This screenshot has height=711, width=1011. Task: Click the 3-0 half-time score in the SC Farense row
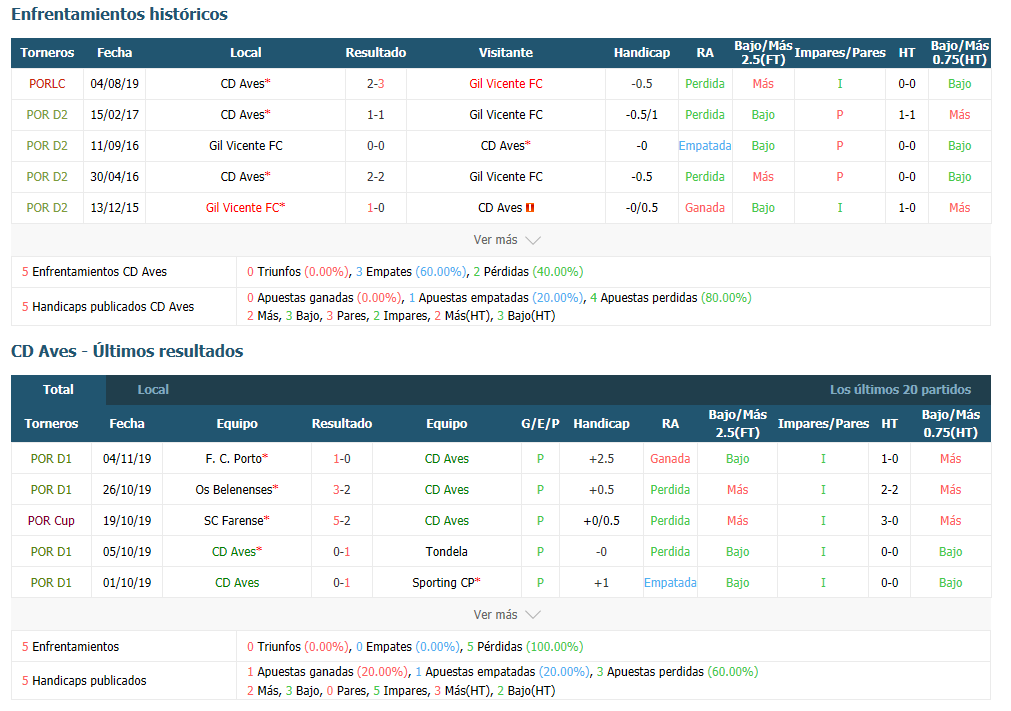click(x=889, y=521)
